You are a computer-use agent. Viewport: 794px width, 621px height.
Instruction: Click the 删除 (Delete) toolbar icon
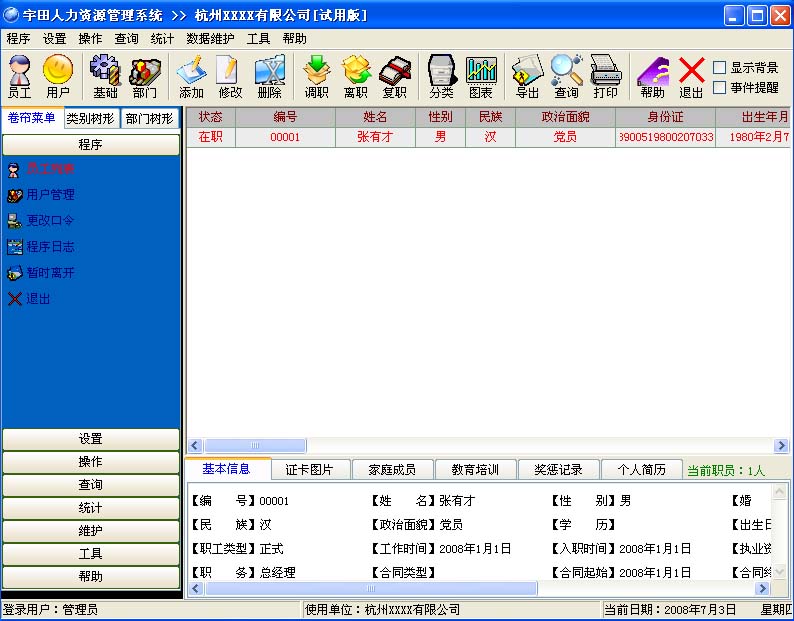pos(269,76)
